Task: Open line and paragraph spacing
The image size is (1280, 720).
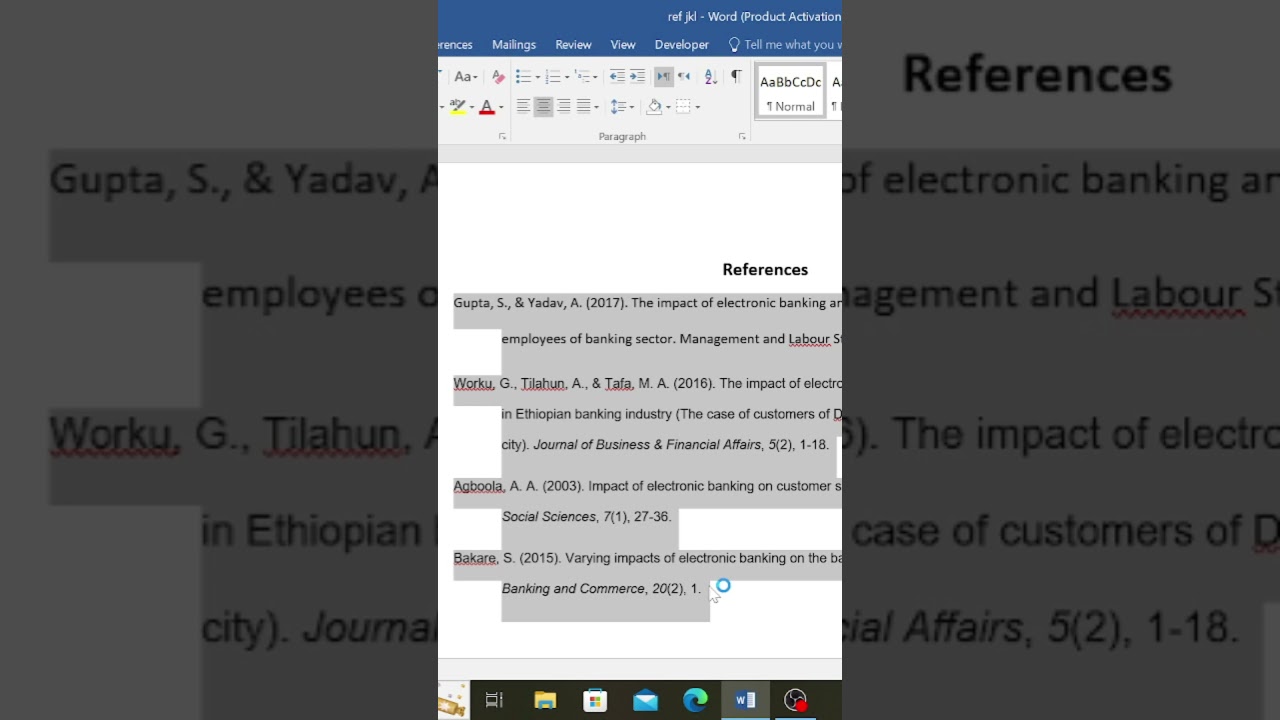Action: tap(621, 106)
